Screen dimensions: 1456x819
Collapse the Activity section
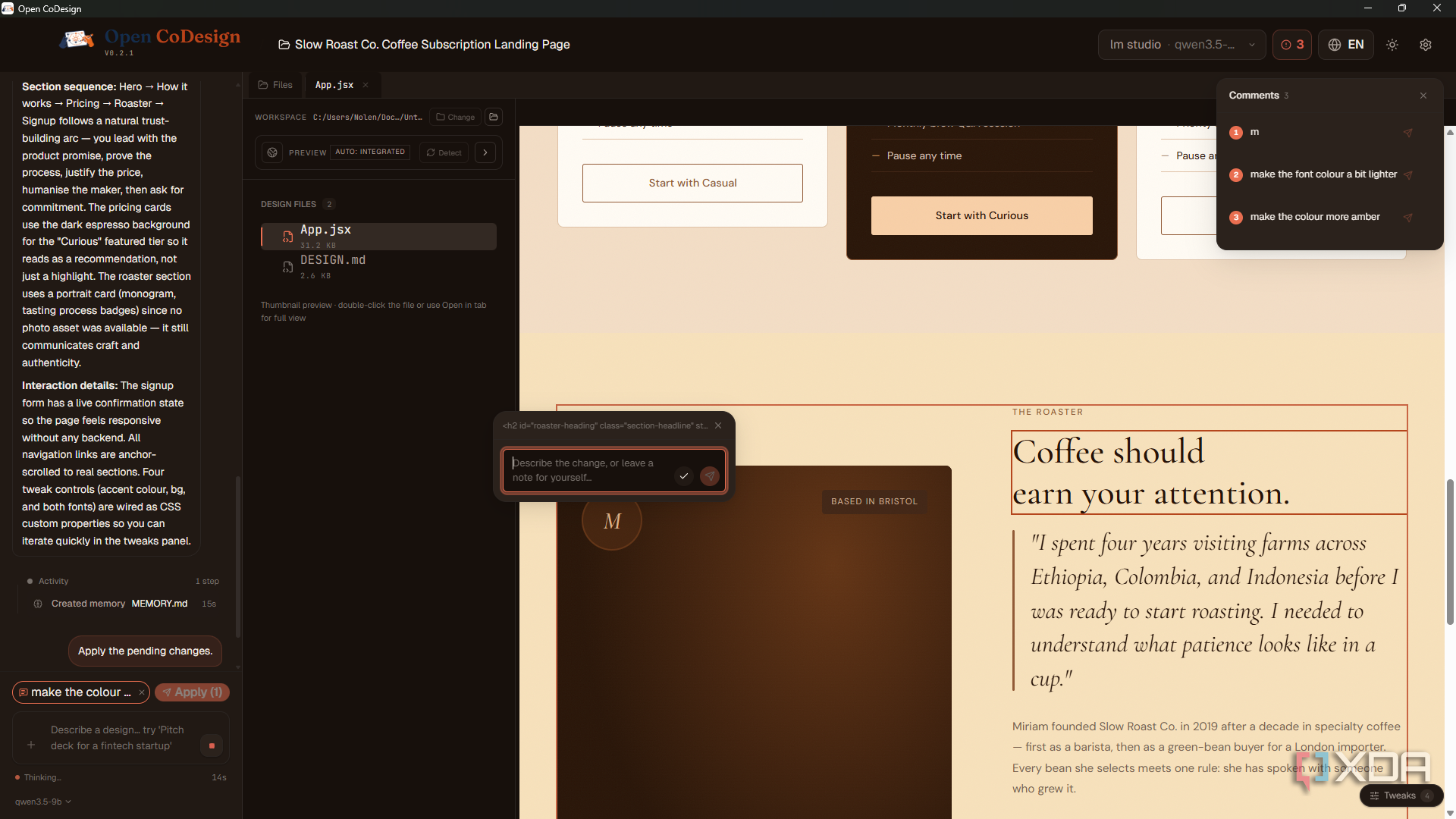53,581
